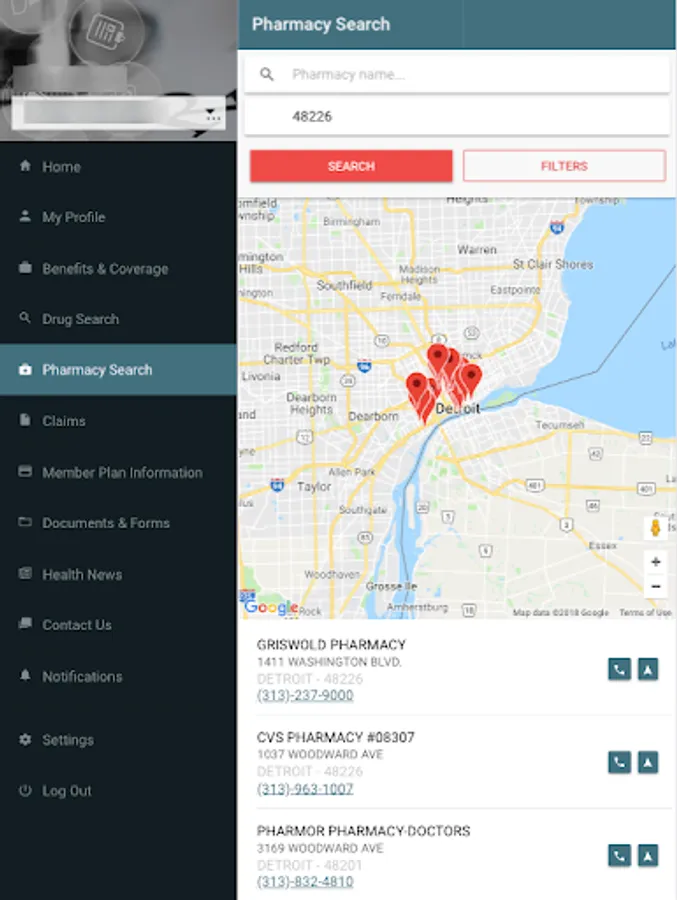Open Benefits & Coverage menu item
The height and width of the screenshot is (900, 677).
tap(118, 268)
